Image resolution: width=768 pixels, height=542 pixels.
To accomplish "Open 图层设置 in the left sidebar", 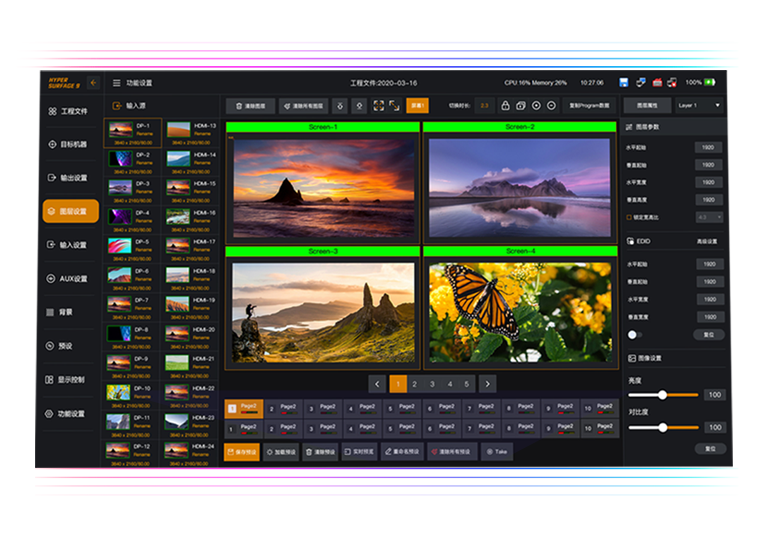I will click(x=70, y=211).
